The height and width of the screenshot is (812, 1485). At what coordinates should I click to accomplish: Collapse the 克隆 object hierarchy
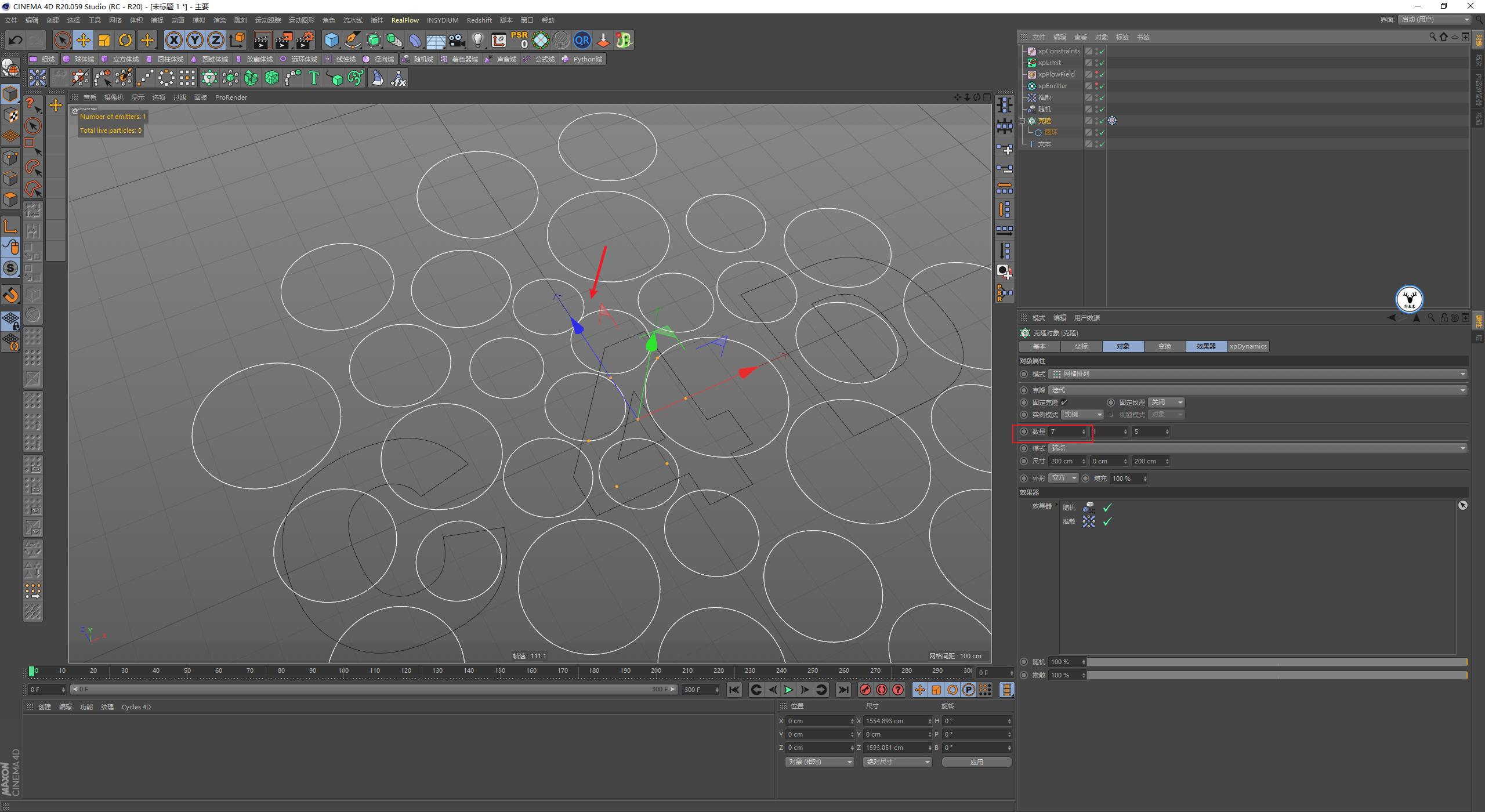[1023, 121]
